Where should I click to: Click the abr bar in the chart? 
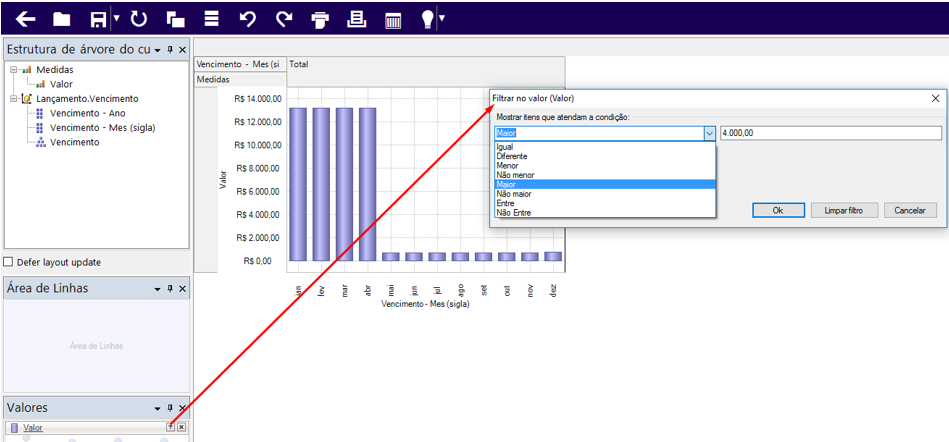(367, 184)
